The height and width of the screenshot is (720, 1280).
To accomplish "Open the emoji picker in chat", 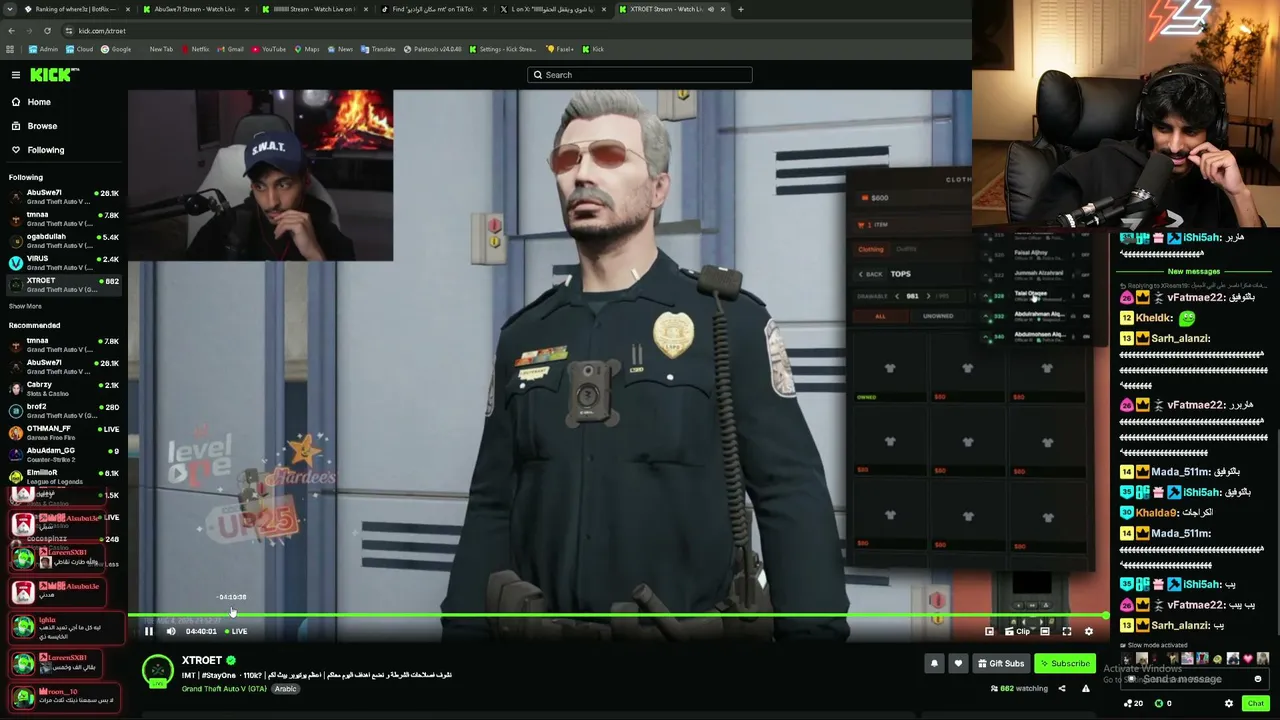I will [x=1258, y=680].
